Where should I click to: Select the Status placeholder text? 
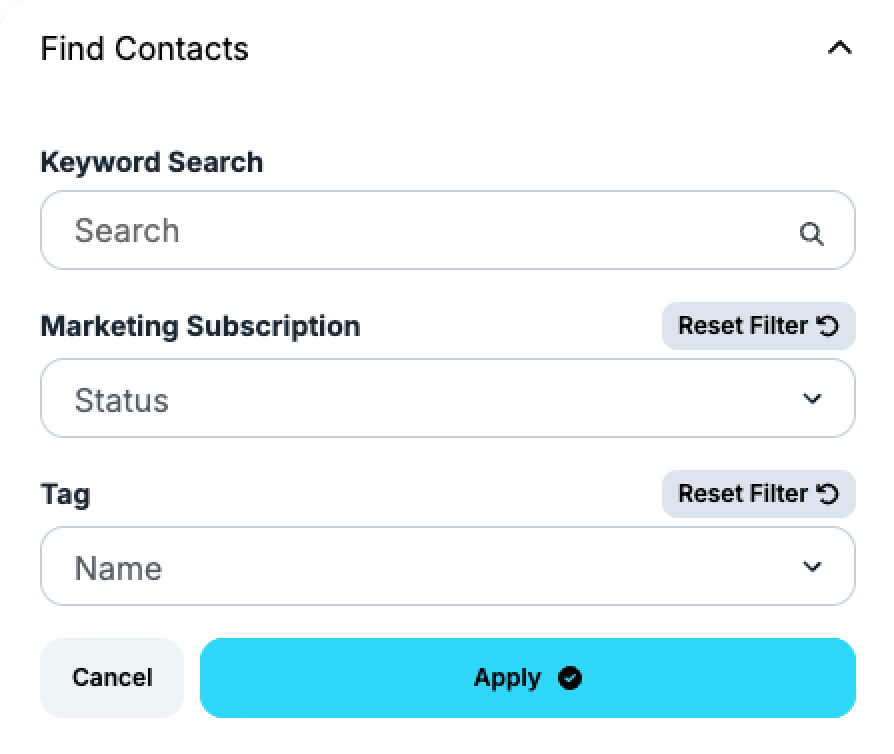[121, 400]
